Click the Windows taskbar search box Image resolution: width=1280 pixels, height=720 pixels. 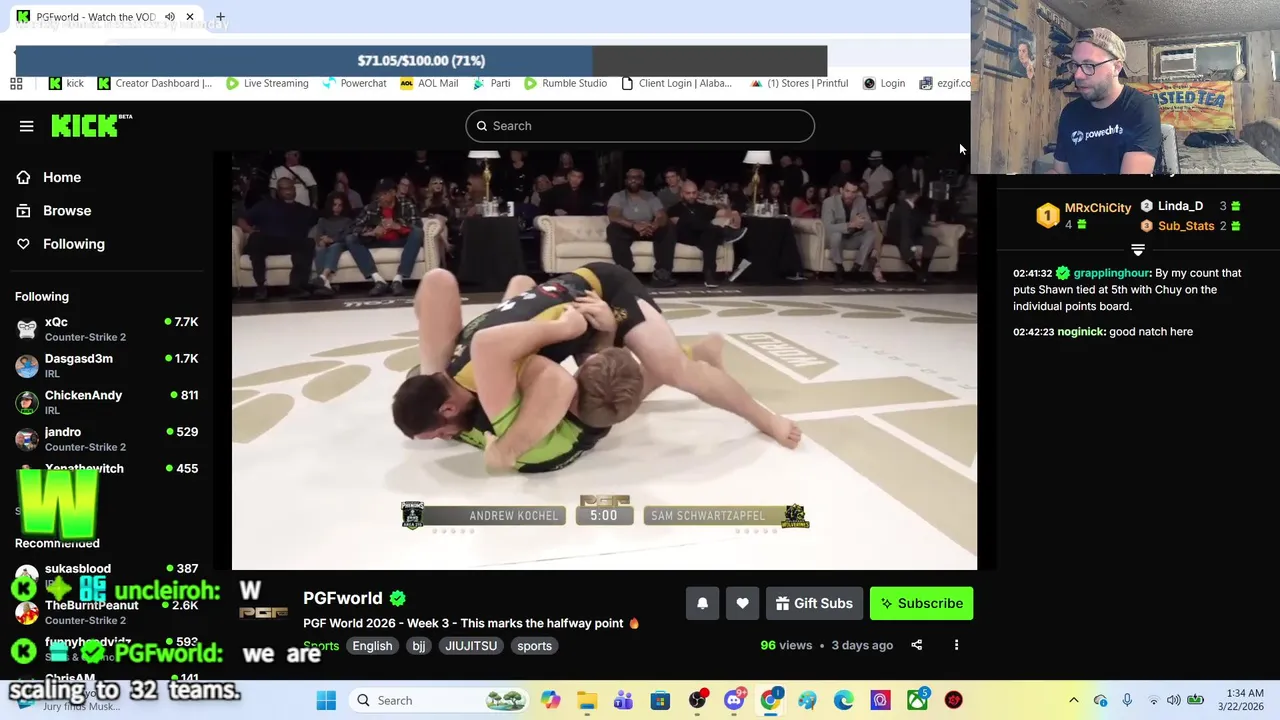click(440, 700)
